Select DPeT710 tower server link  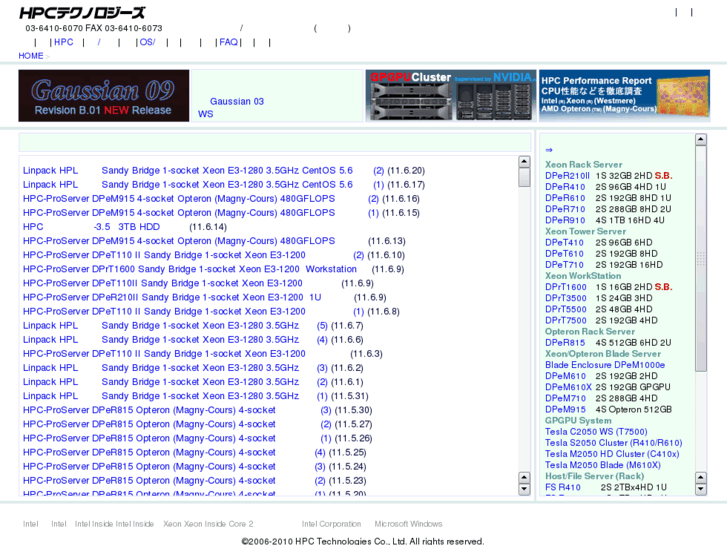[564, 265]
